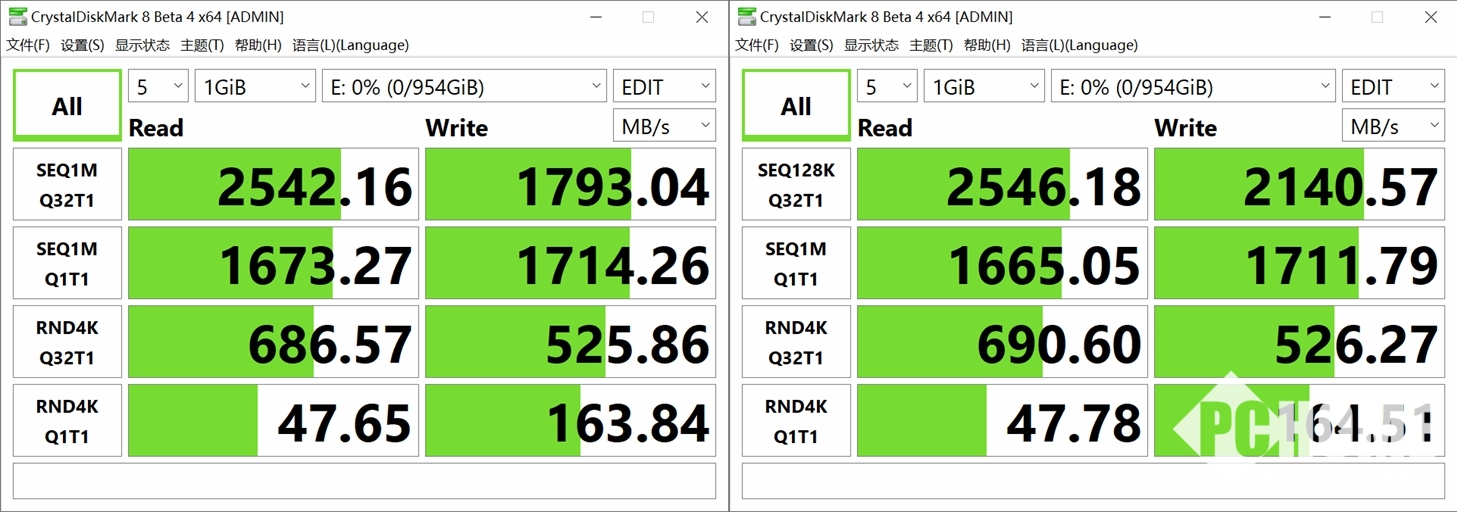Run the RND4K Q1T1 test in left window

pyautogui.click(x=67, y=421)
